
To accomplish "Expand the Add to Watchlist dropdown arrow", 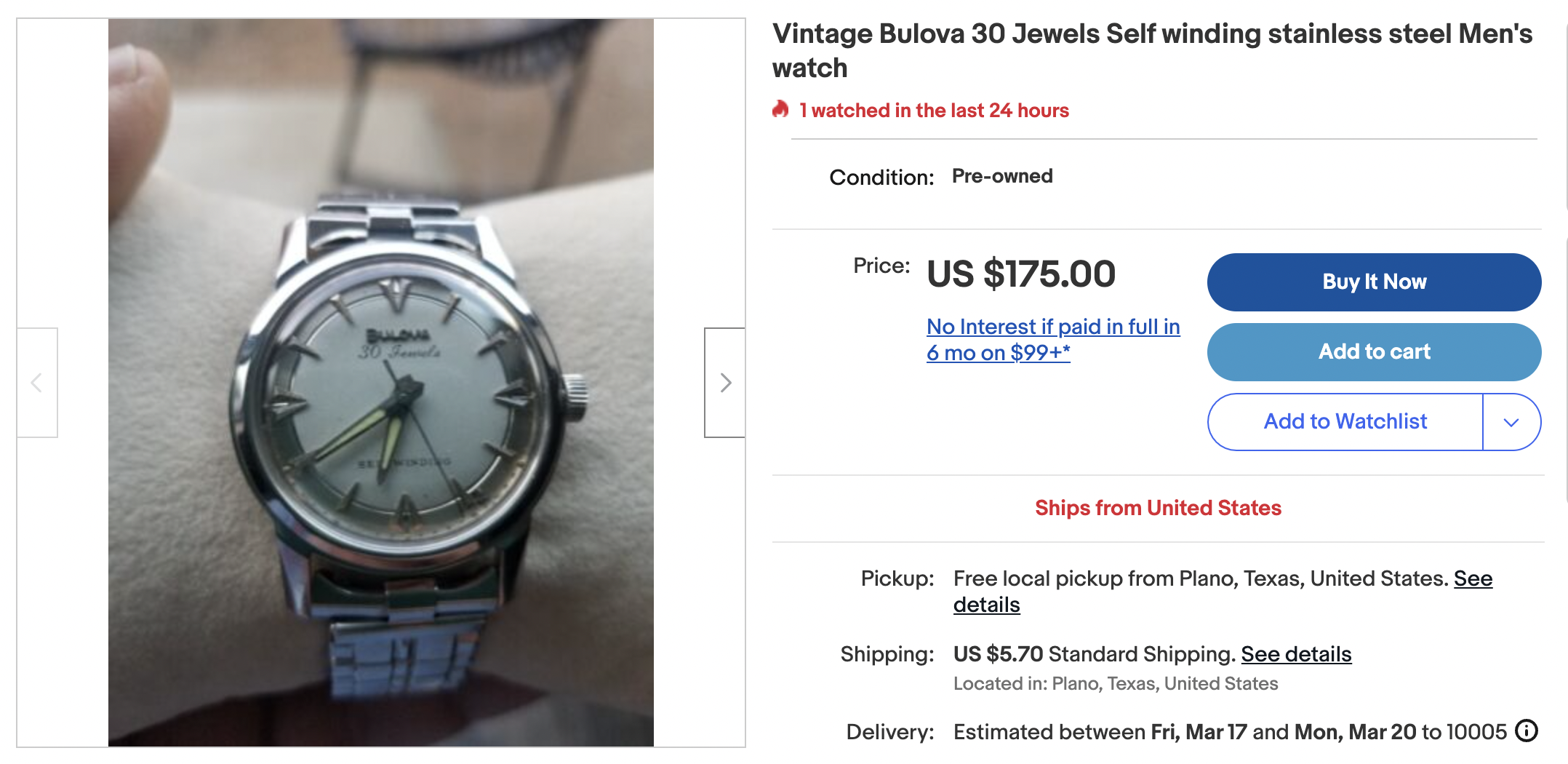I will 1511,422.
